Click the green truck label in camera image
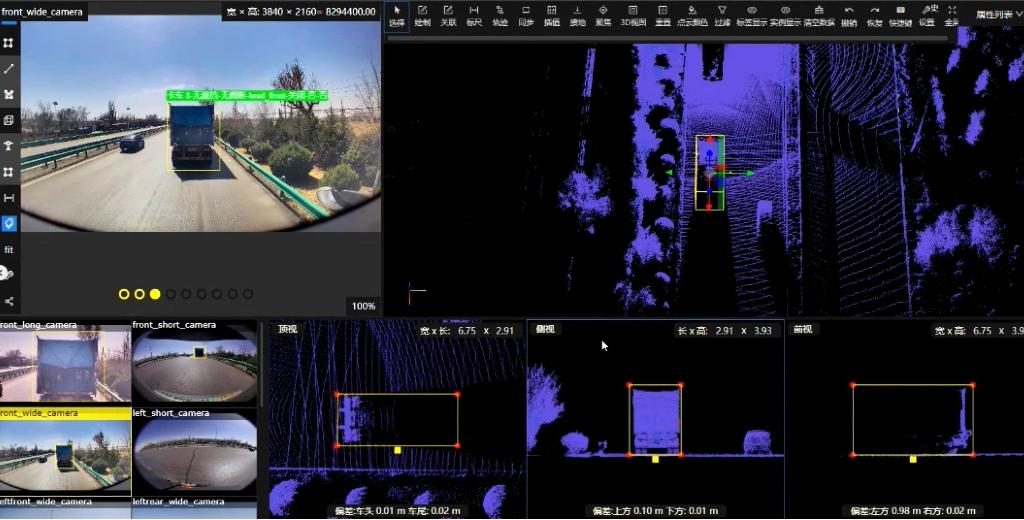1024x520 pixels. 247,95
